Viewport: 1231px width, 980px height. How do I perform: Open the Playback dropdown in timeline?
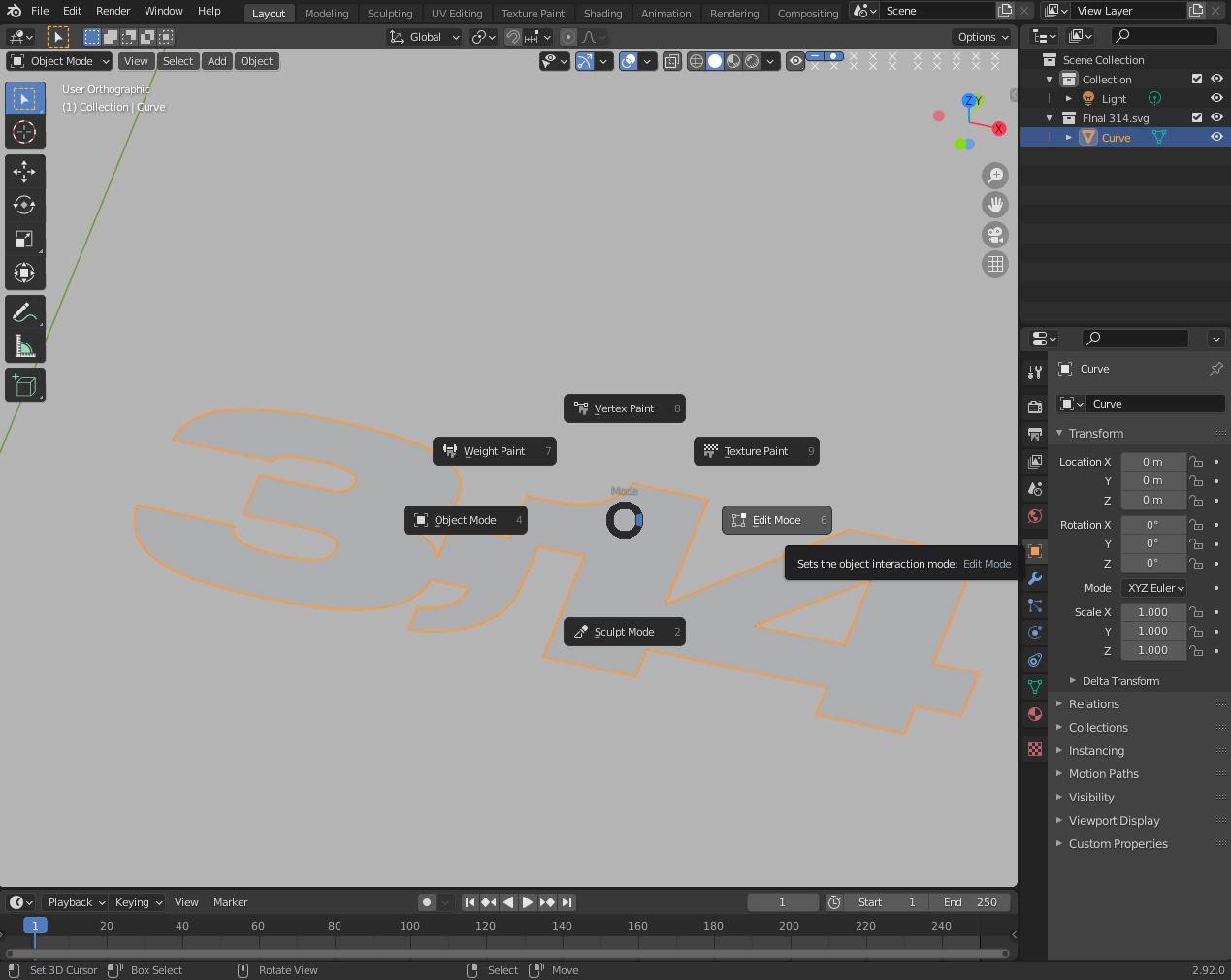click(x=76, y=902)
